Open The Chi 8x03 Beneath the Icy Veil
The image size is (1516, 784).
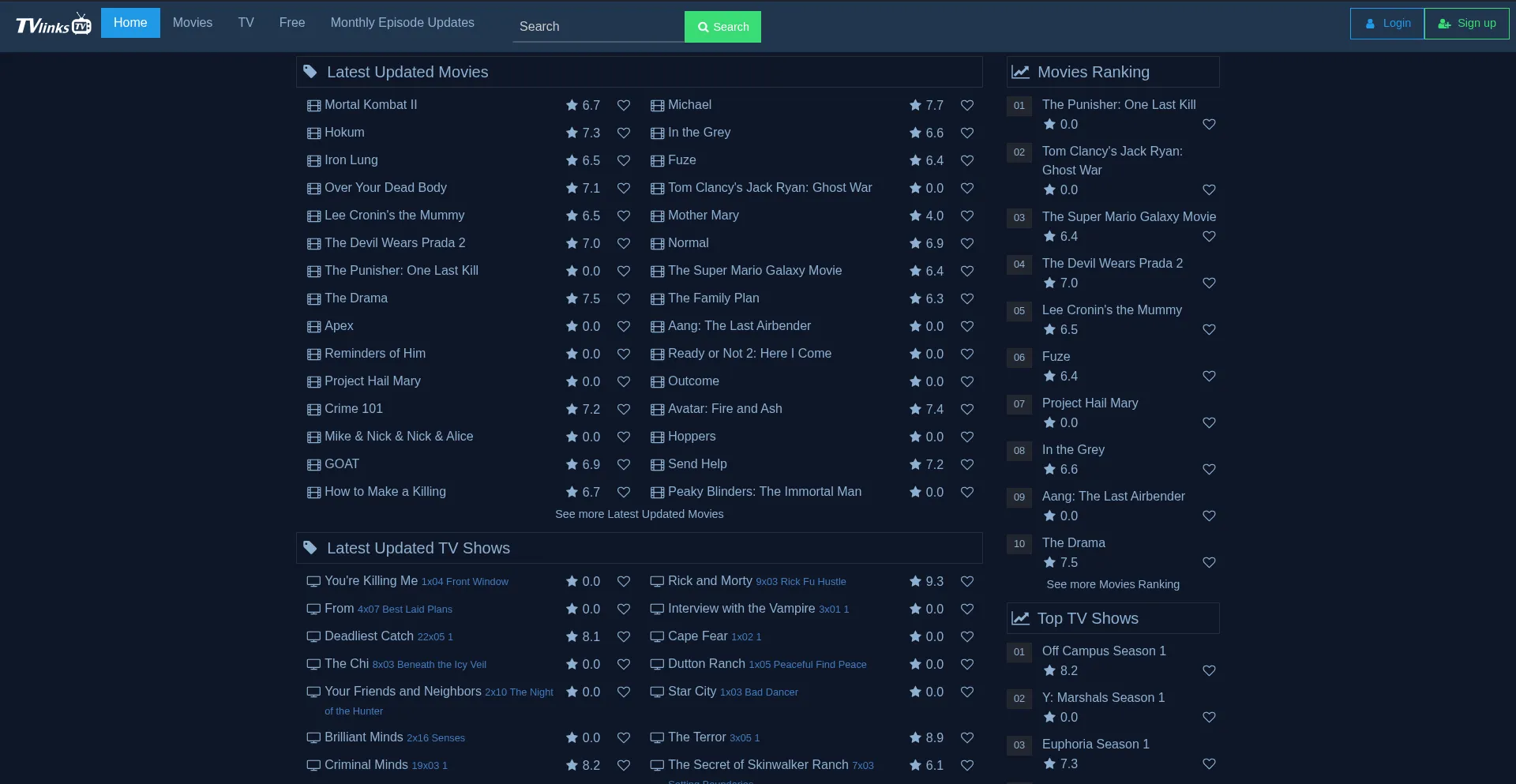(x=405, y=664)
